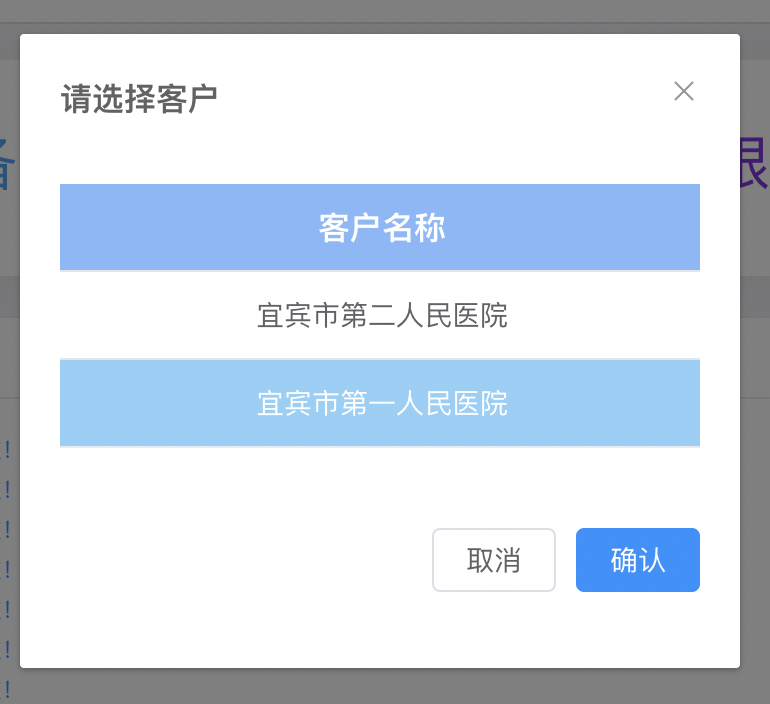Click the bottommost blue exclamation mark behind the dialog

pos(7,688)
